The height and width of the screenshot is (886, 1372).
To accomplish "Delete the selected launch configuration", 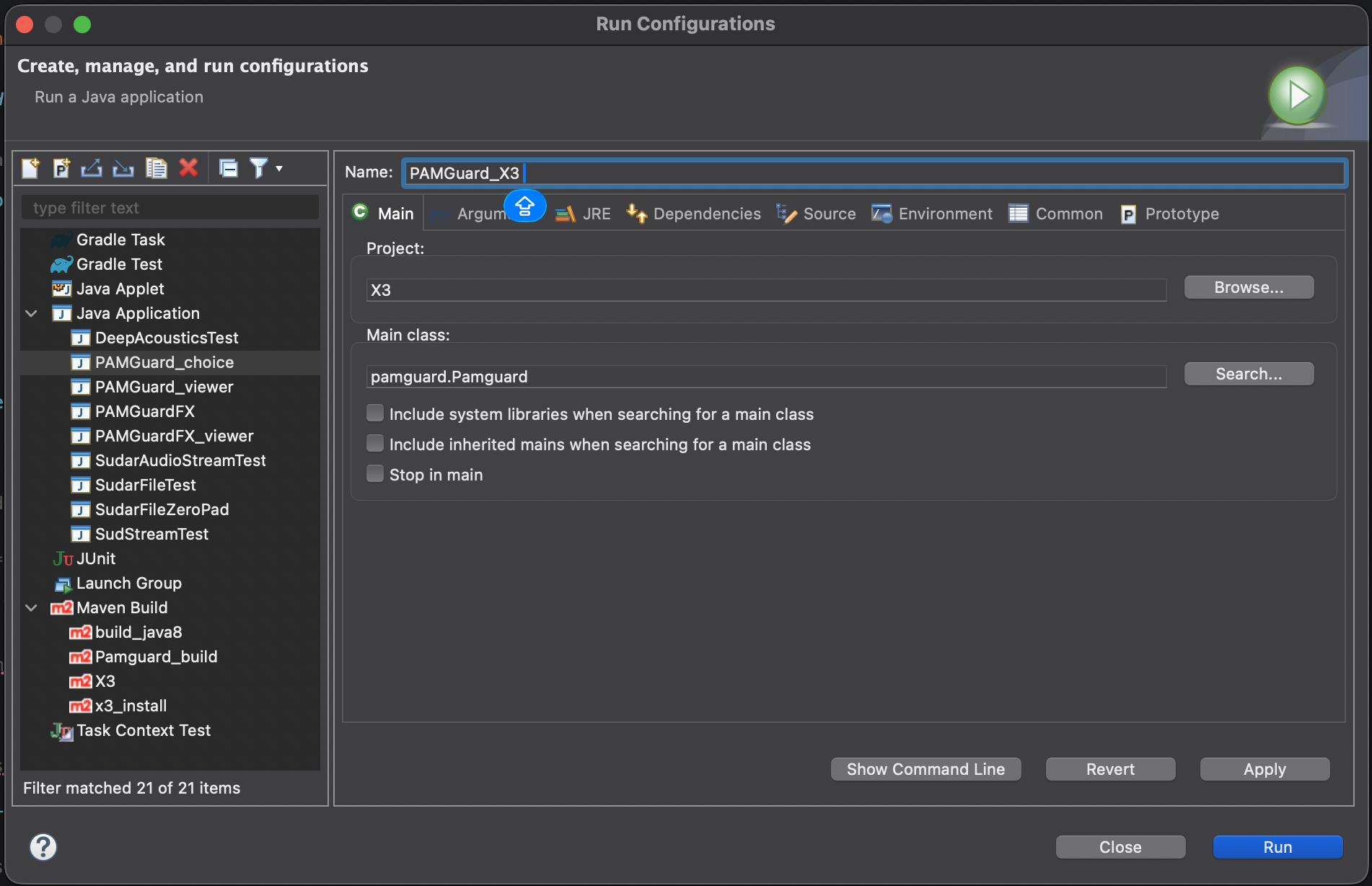I will click(x=188, y=168).
